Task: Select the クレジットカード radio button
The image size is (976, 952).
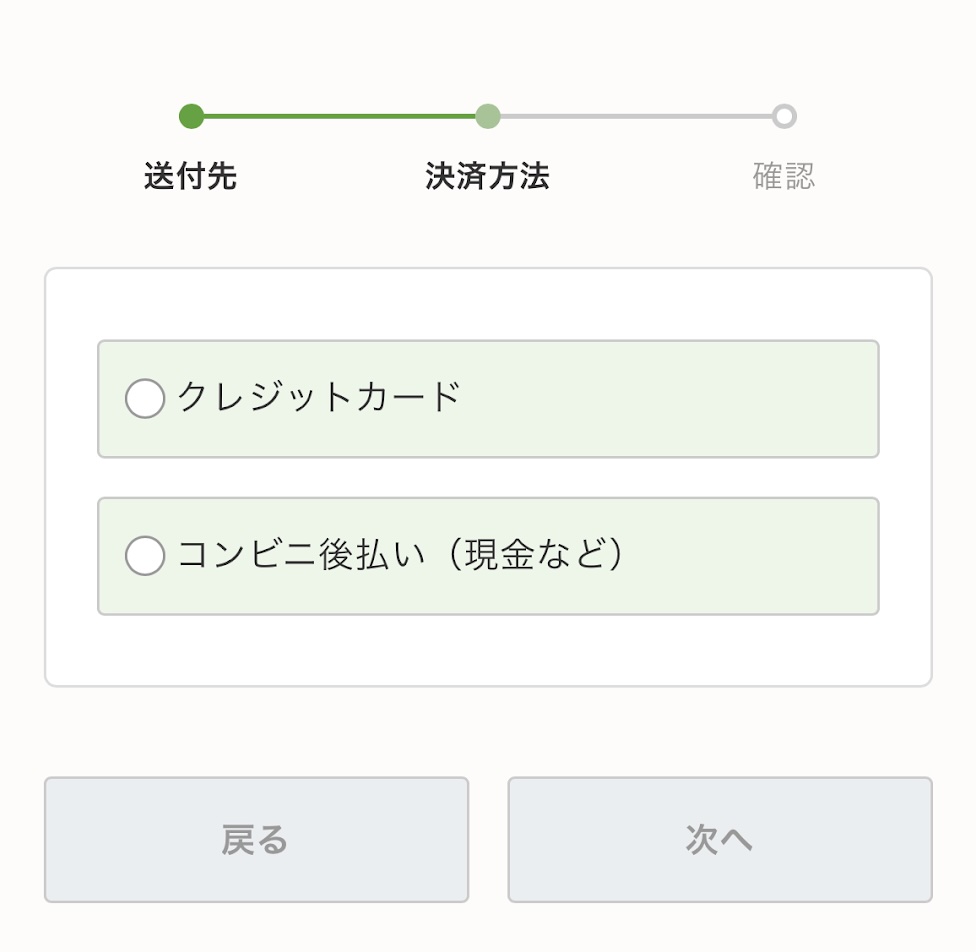Action: tap(145, 399)
